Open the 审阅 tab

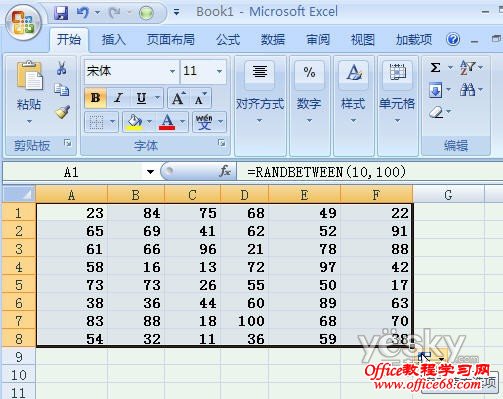point(318,40)
